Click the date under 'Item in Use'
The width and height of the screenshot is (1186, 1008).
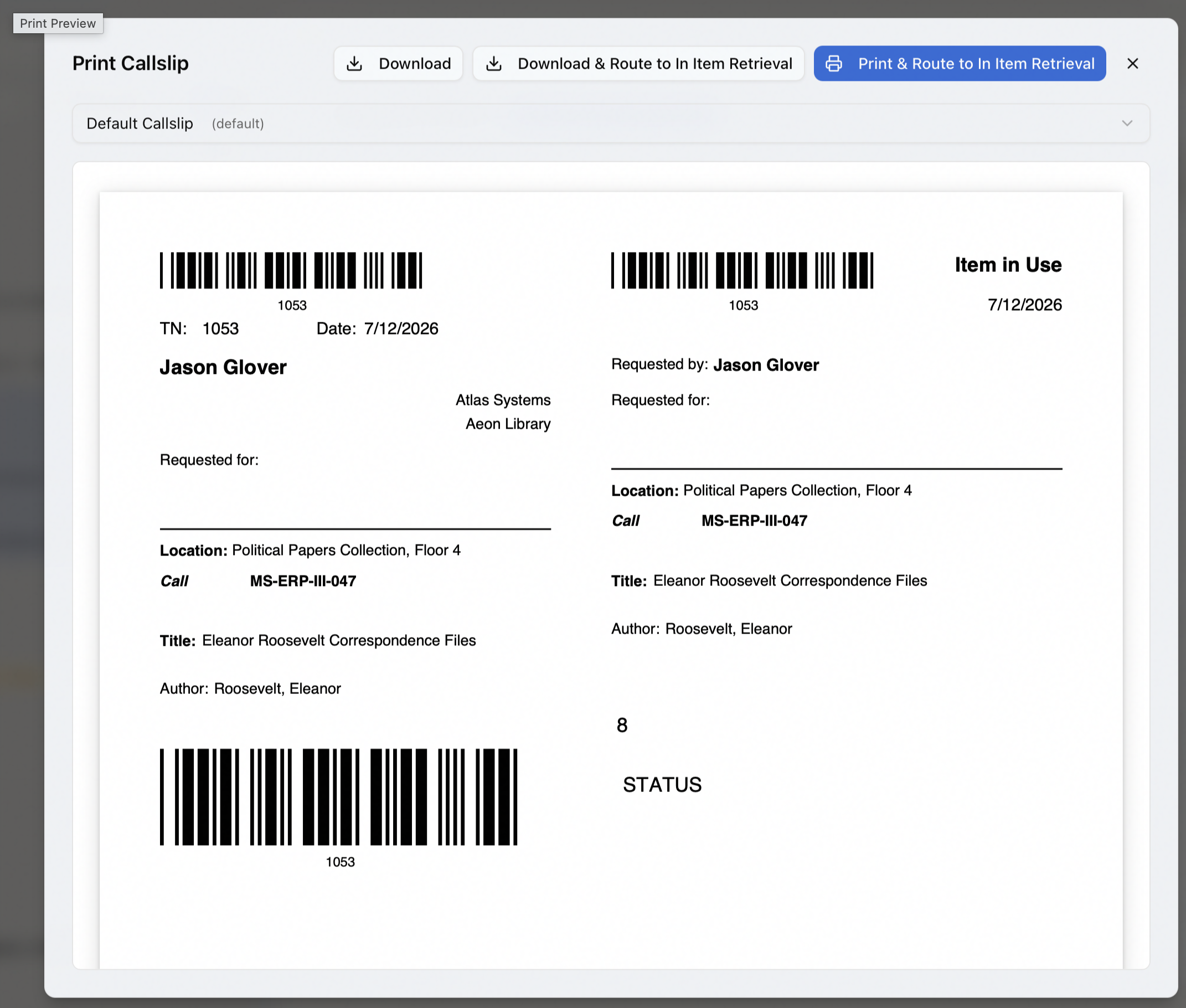pyautogui.click(x=1025, y=305)
